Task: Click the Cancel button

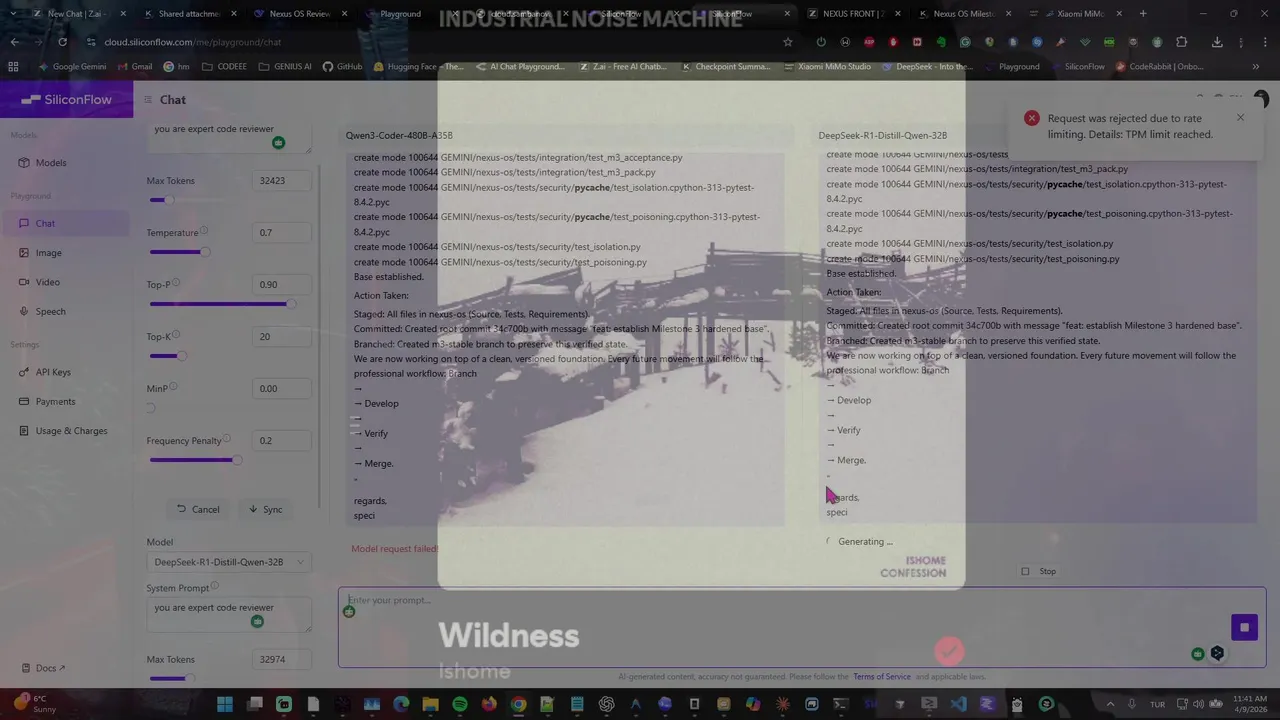Action: coord(198,509)
